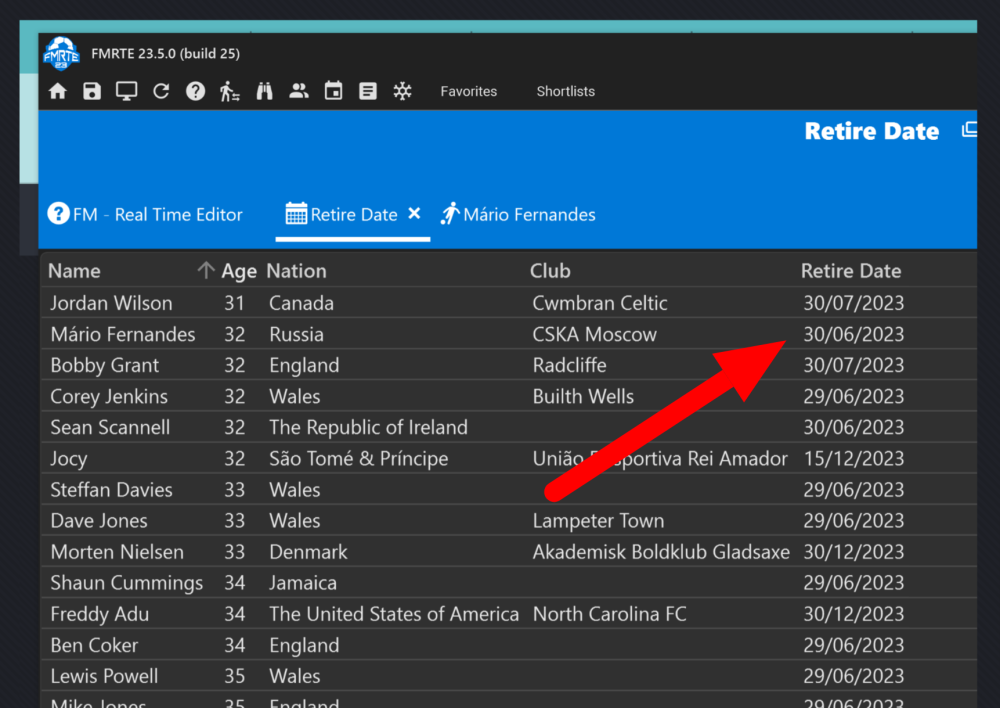Click the Home icon in the toolbar

pos(57,91)
